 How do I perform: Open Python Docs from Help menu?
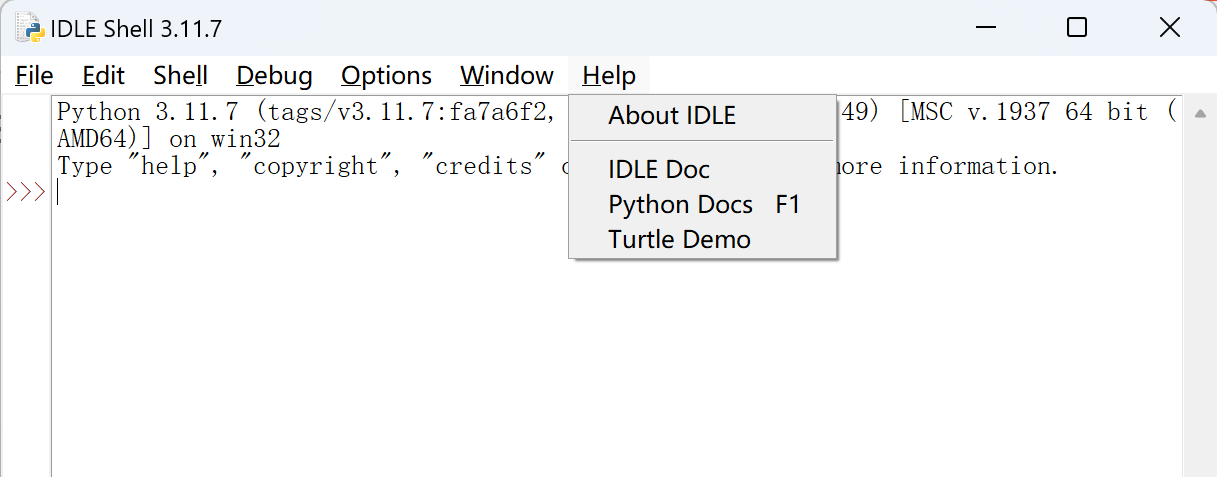(x=702, y=205)
